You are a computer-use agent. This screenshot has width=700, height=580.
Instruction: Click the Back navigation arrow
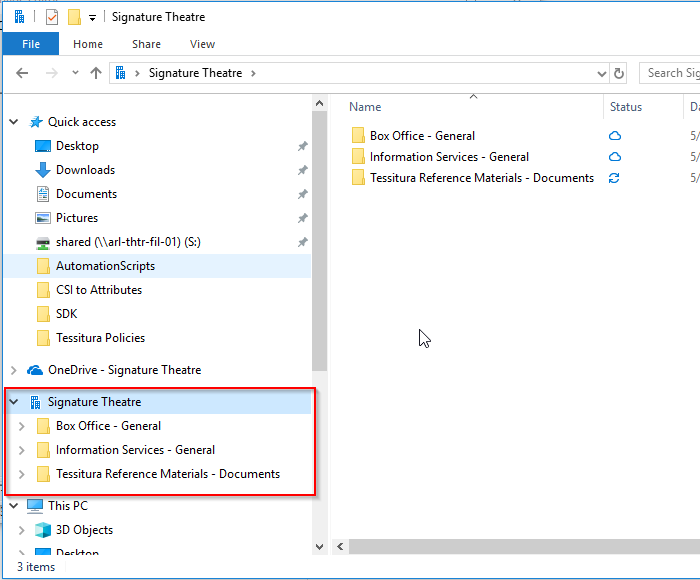22,73
